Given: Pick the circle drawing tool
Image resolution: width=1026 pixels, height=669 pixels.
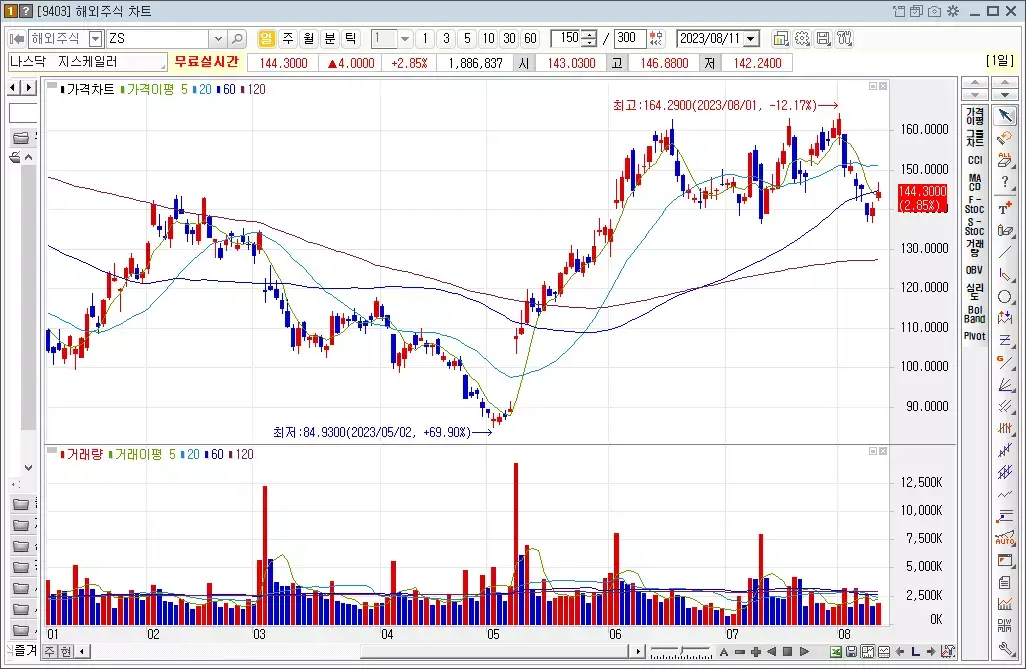Looking at the screenshot, I should 1004,297.
